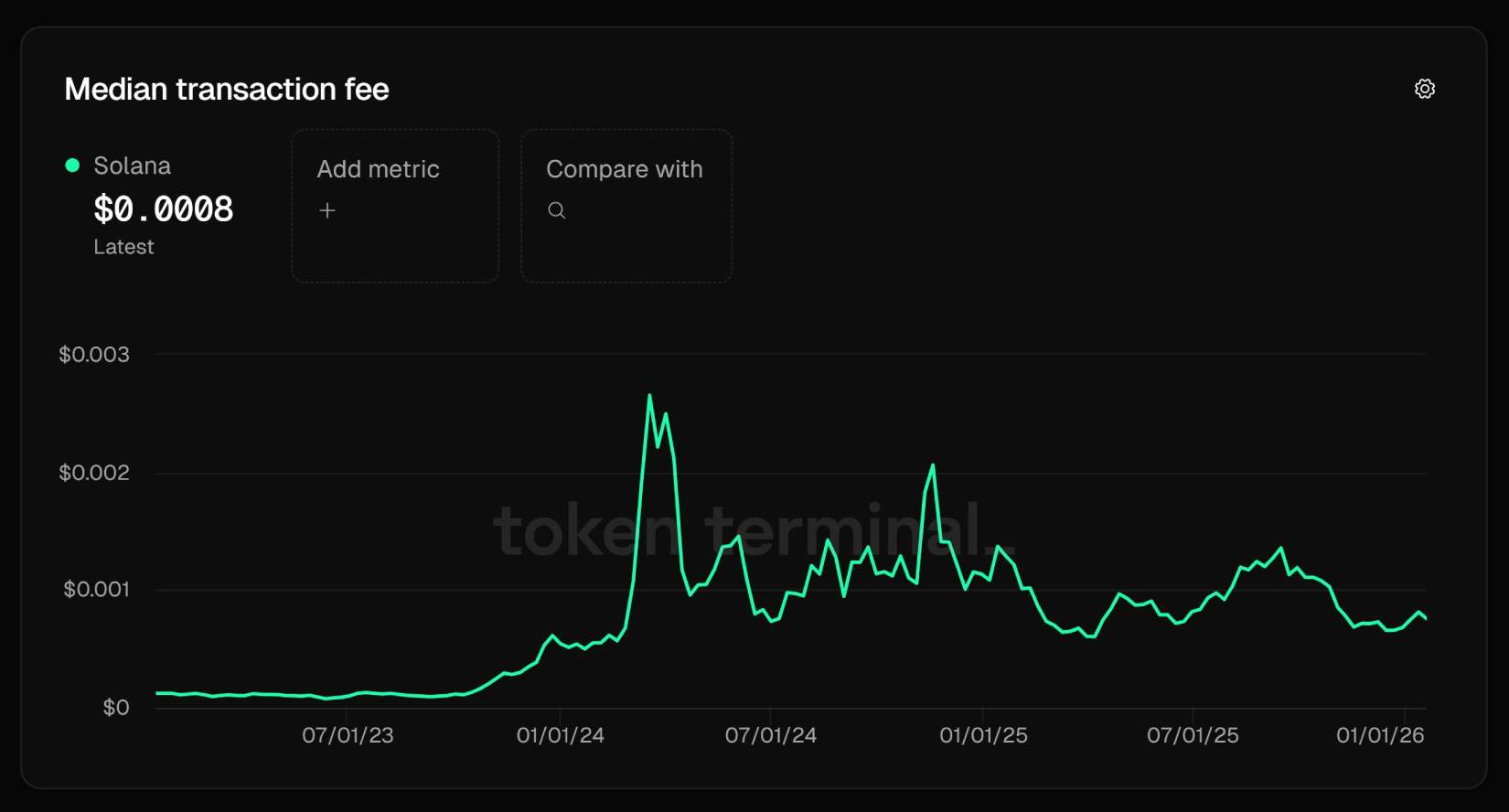Click the 01/01/26 date axis label
This screenshot has width=1509, height=812.
1380,735
